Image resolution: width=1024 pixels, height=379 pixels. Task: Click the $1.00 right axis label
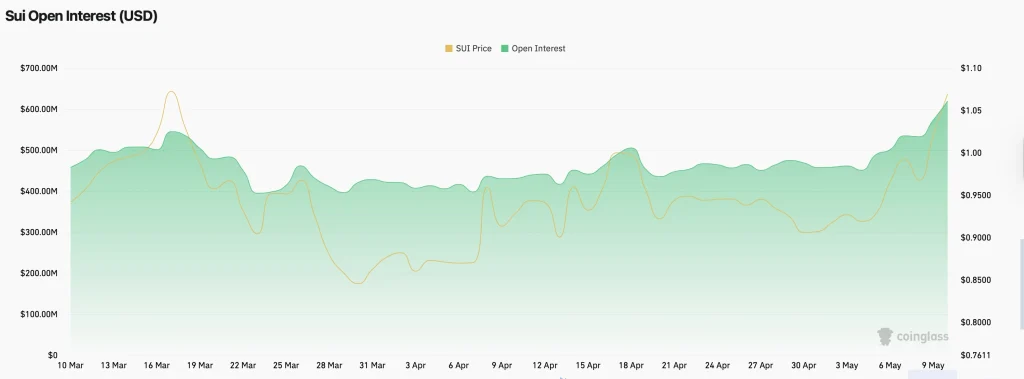[x=970, y=153]
